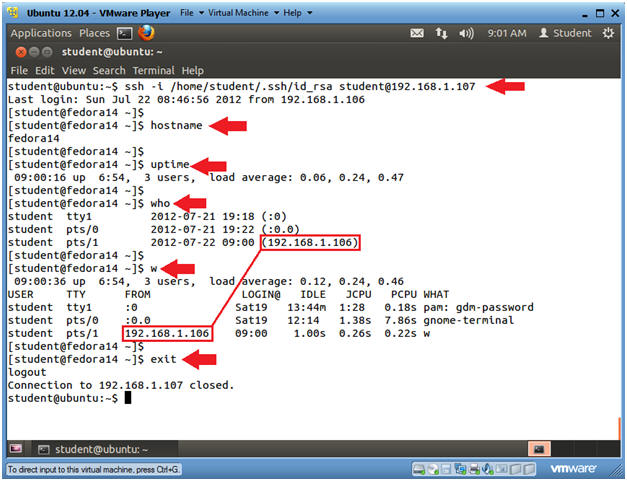The image size is (627, 481).
Task: Launch the Terminal icon in the top panel
Action: click(125, 34)
